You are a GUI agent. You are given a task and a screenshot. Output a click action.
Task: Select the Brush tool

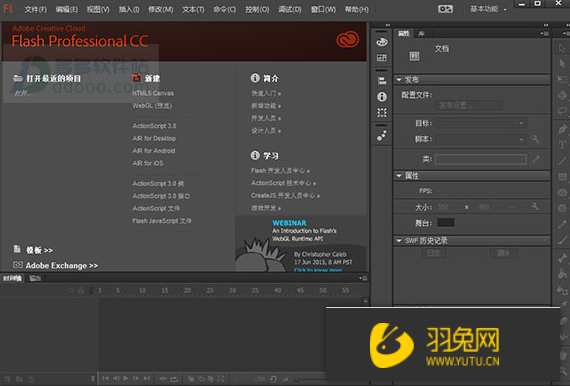point(562,240)
